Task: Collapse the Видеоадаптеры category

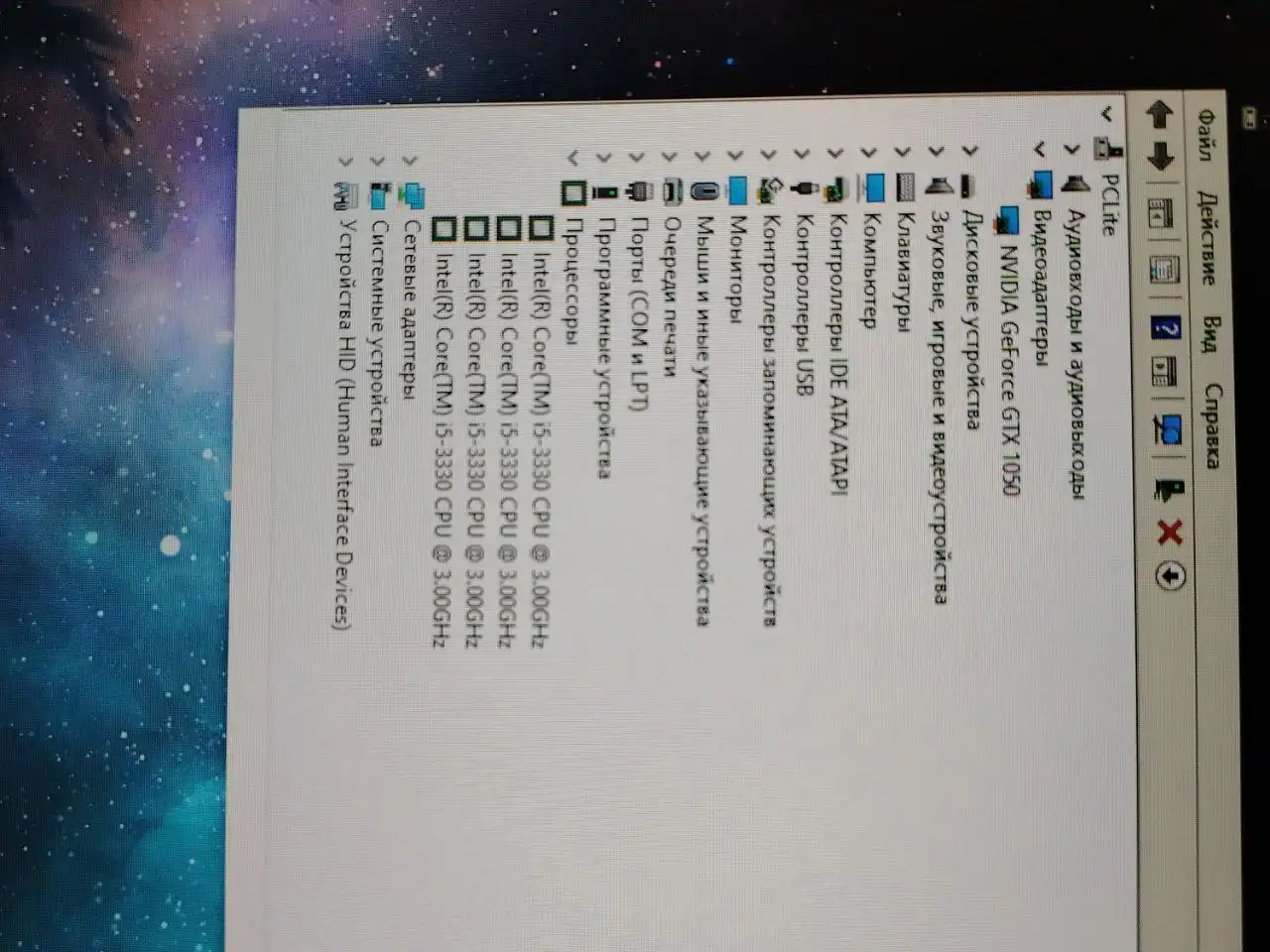Action: coord(1039,150)
